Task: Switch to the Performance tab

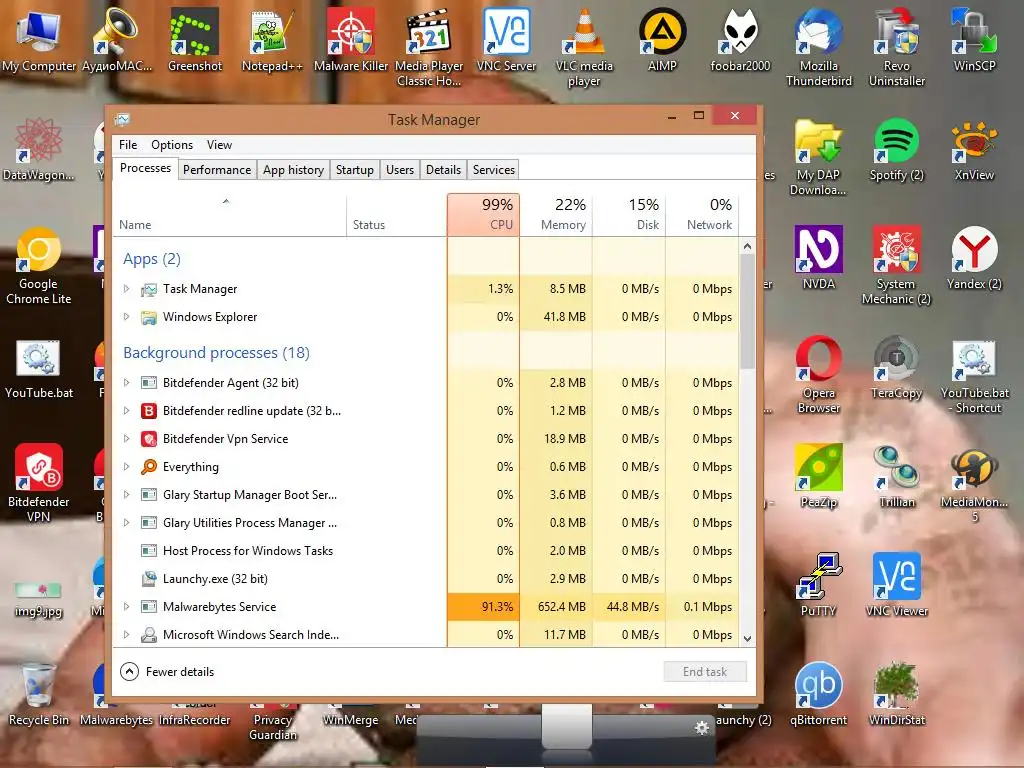Action: coord(217,170)
